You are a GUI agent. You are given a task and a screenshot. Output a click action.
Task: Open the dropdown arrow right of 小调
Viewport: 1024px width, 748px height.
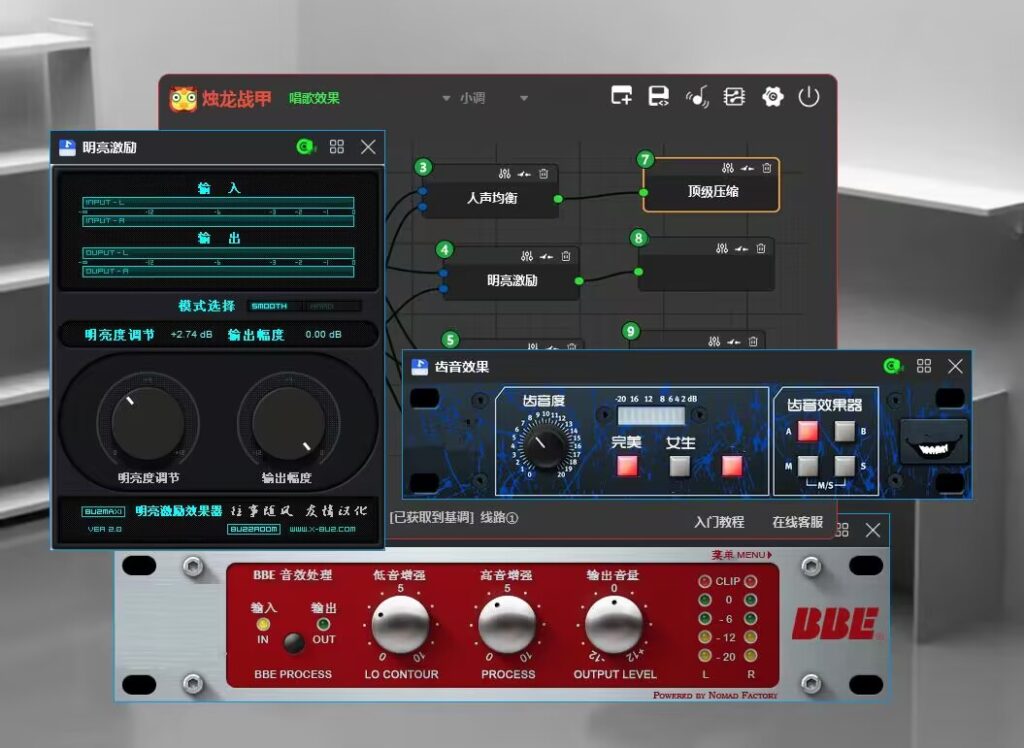point(524,98)
